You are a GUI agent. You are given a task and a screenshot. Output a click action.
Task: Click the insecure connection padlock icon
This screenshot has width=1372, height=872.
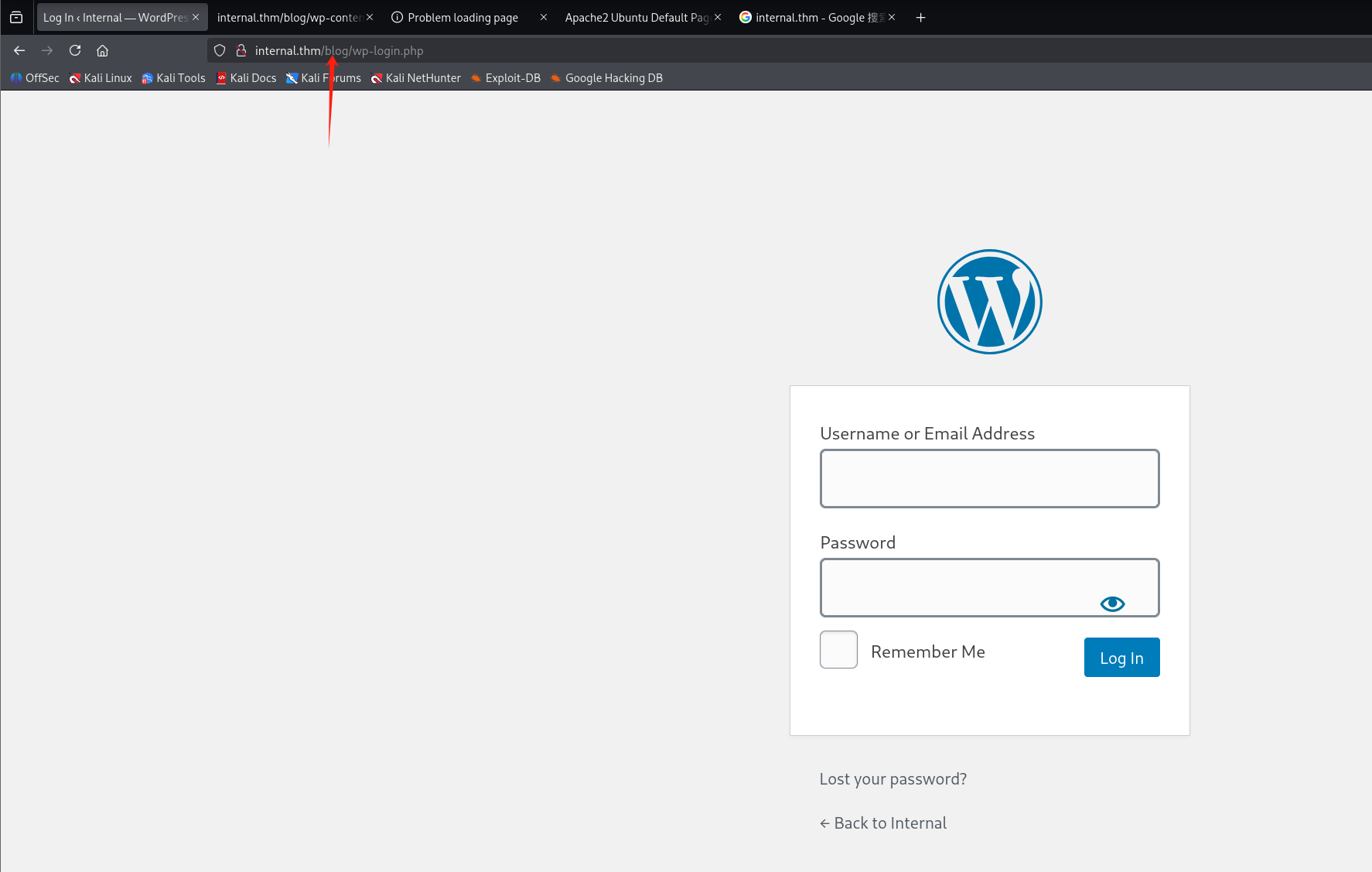[241, 50]
